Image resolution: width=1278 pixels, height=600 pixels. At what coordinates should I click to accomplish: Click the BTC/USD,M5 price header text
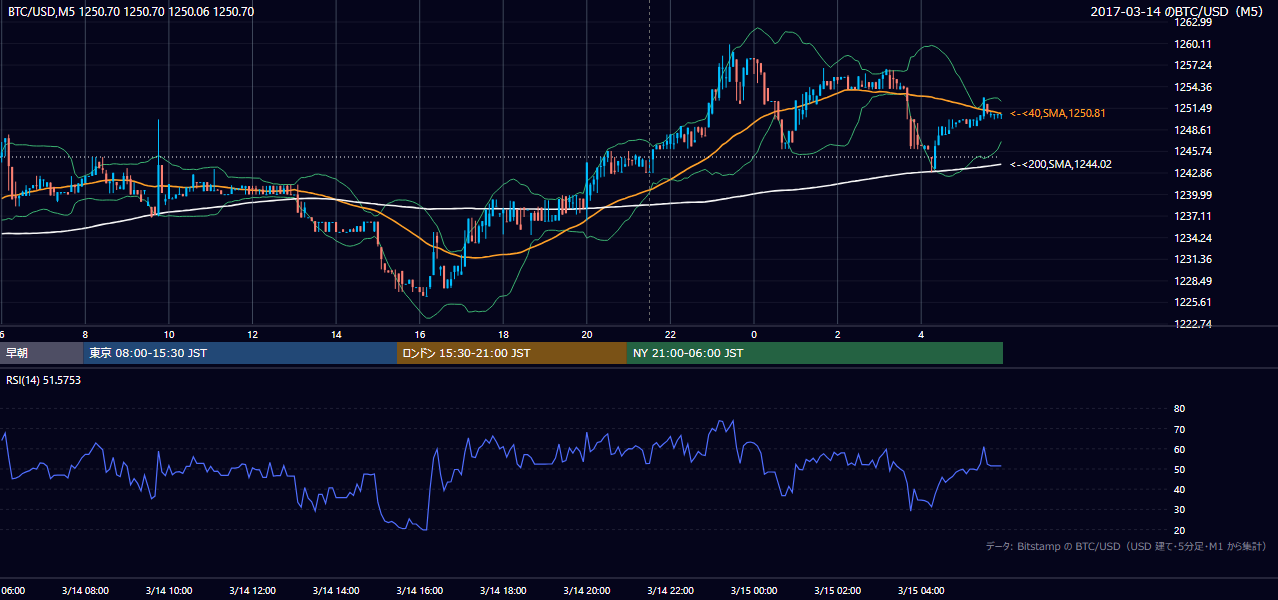coord(131,12)
